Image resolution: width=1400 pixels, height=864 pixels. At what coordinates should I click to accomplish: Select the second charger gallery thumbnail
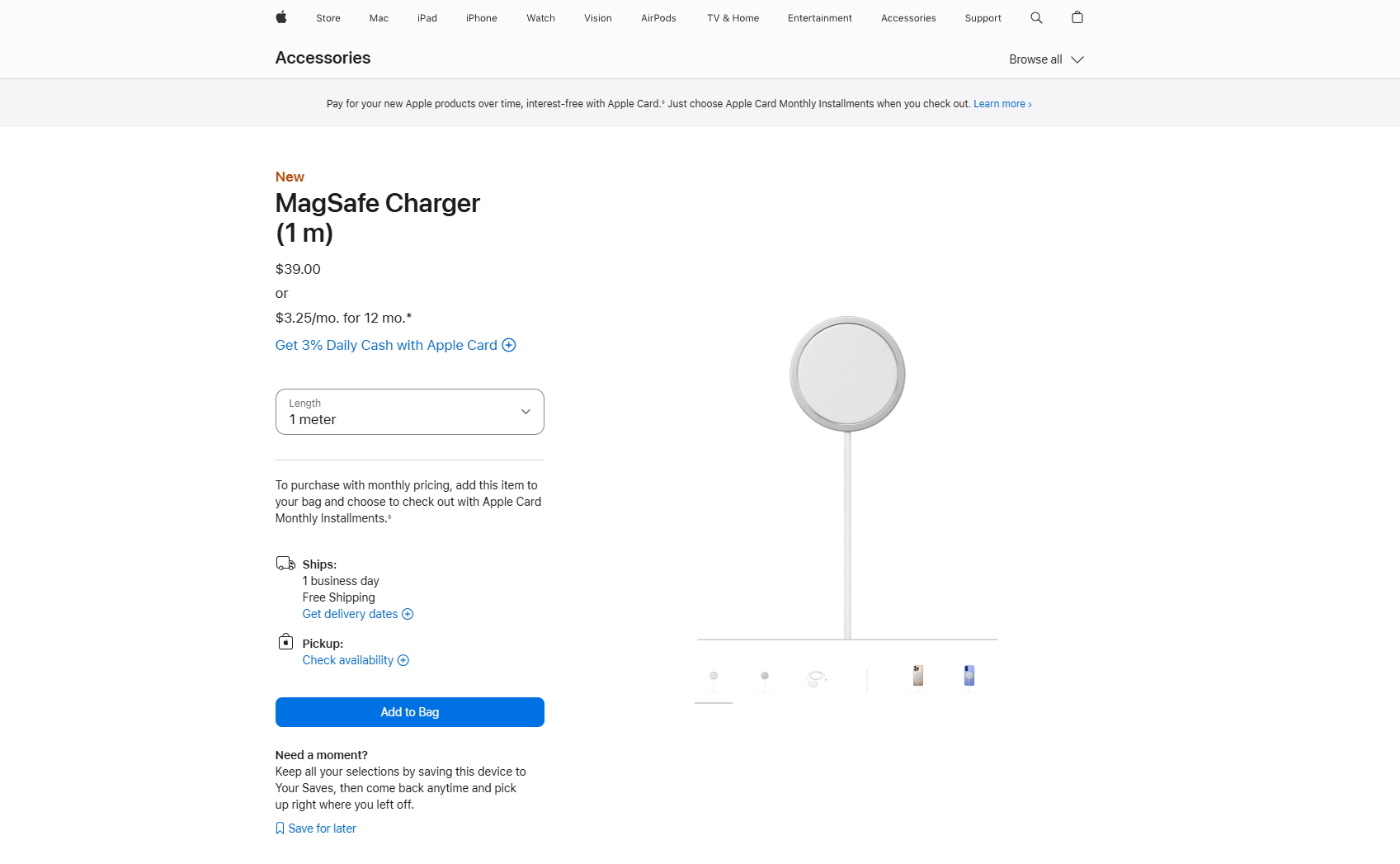tap(765, 680)
